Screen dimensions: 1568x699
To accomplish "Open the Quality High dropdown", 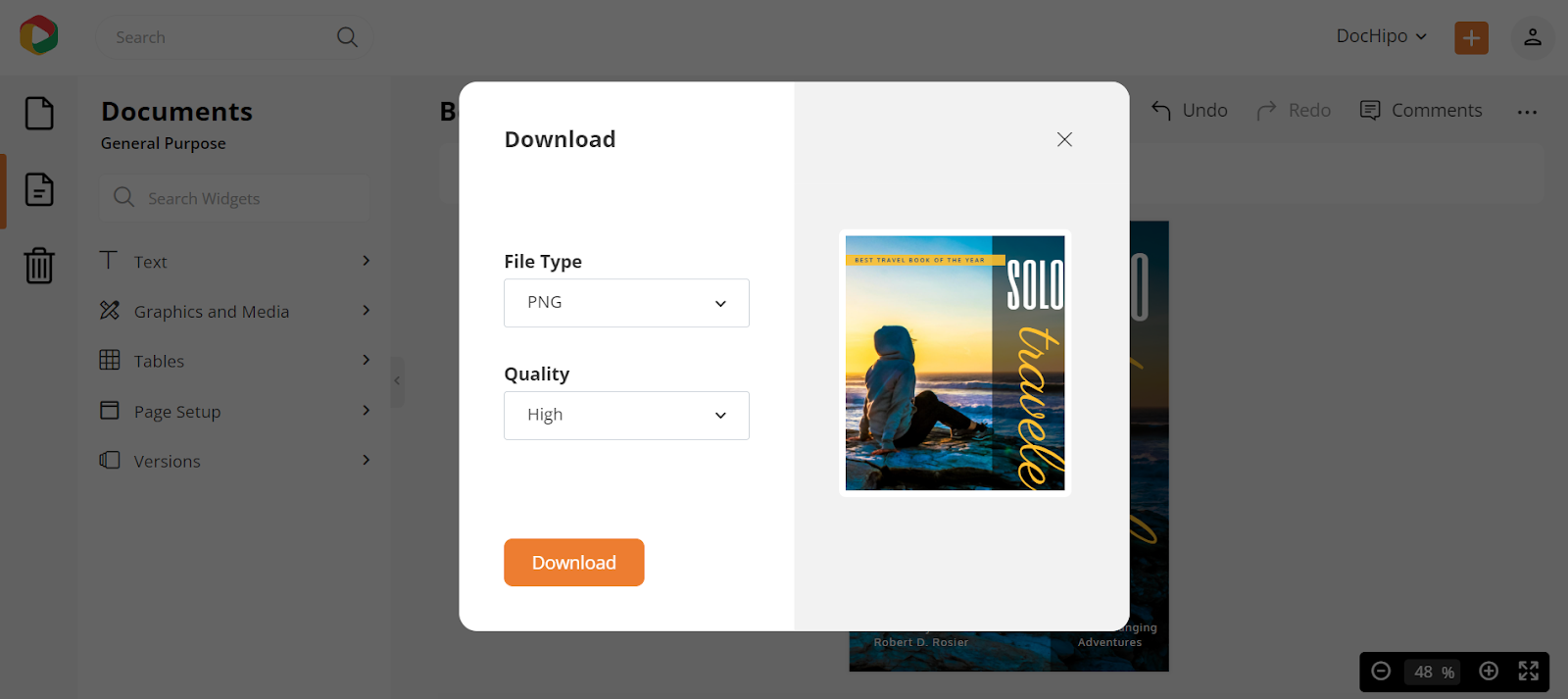I will pos(626,416).
